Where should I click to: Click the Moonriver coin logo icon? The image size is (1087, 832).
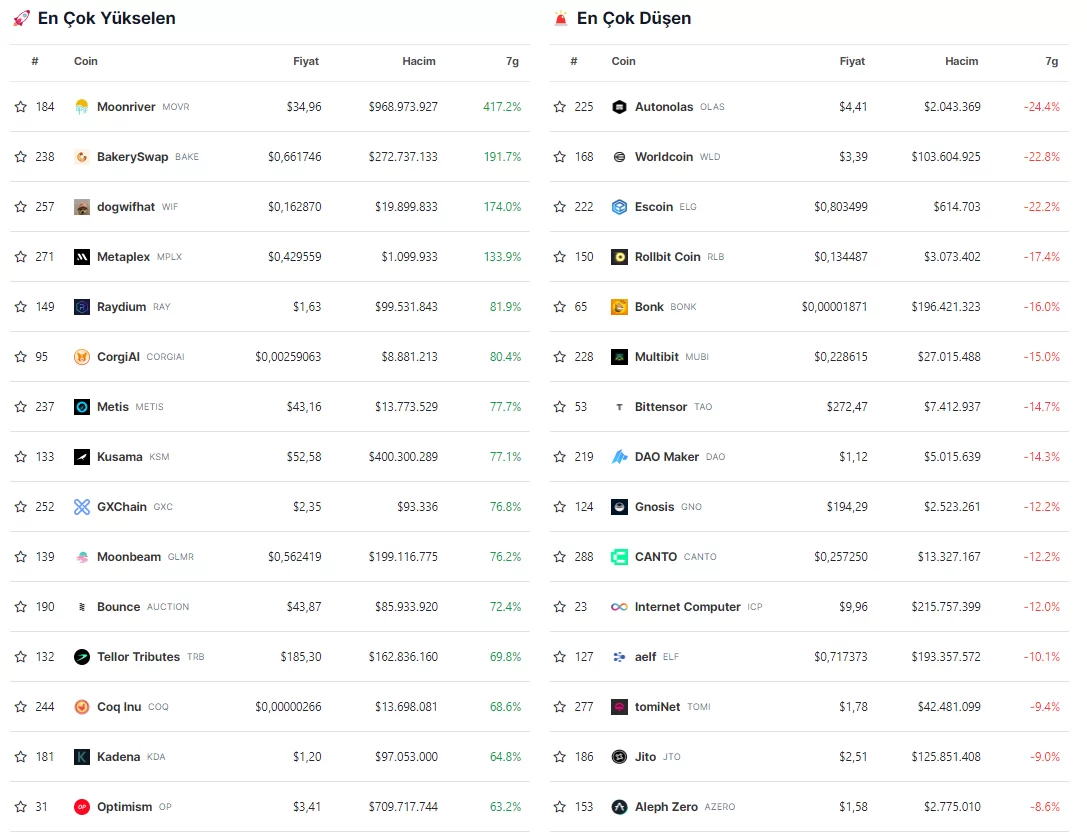[x=82, y=107]
